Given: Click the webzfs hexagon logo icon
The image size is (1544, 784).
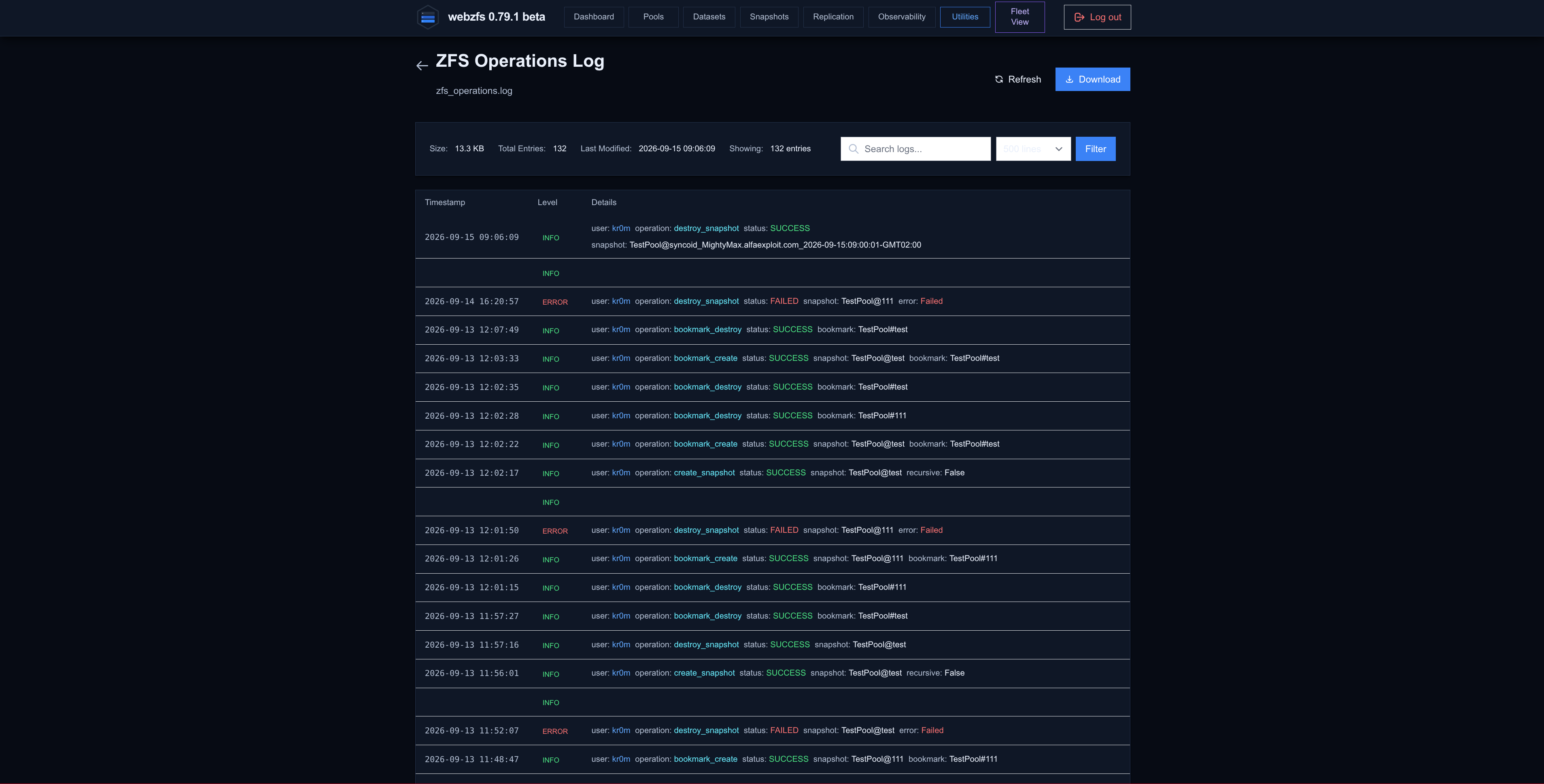Looking at the screenshot, I should 427,17.
